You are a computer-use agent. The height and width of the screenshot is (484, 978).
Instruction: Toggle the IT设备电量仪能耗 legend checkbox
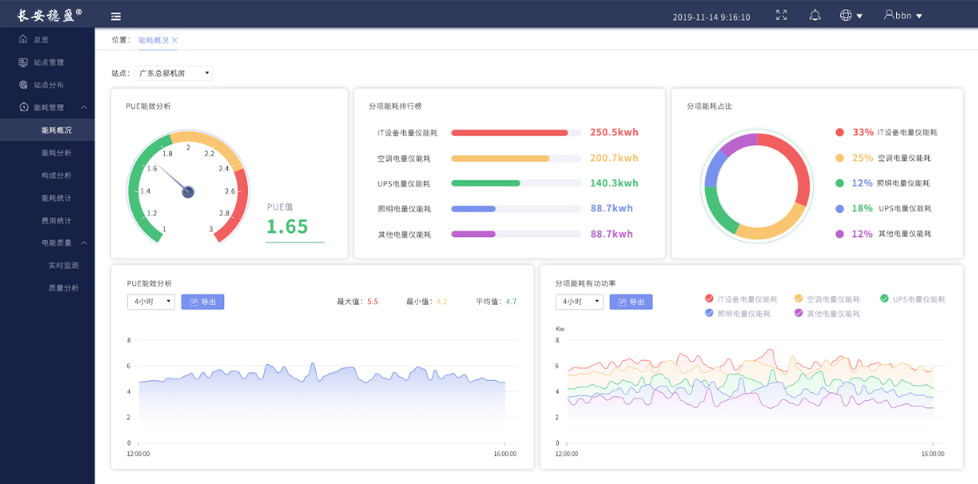coord(709,298)
